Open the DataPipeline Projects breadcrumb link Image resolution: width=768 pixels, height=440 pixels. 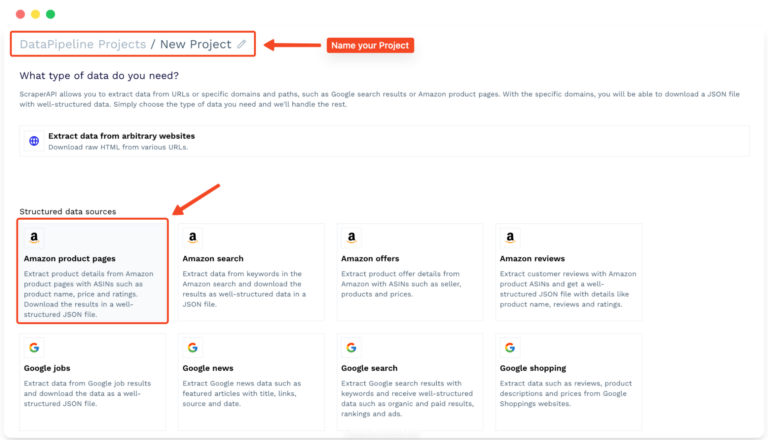tap(82, 44)
